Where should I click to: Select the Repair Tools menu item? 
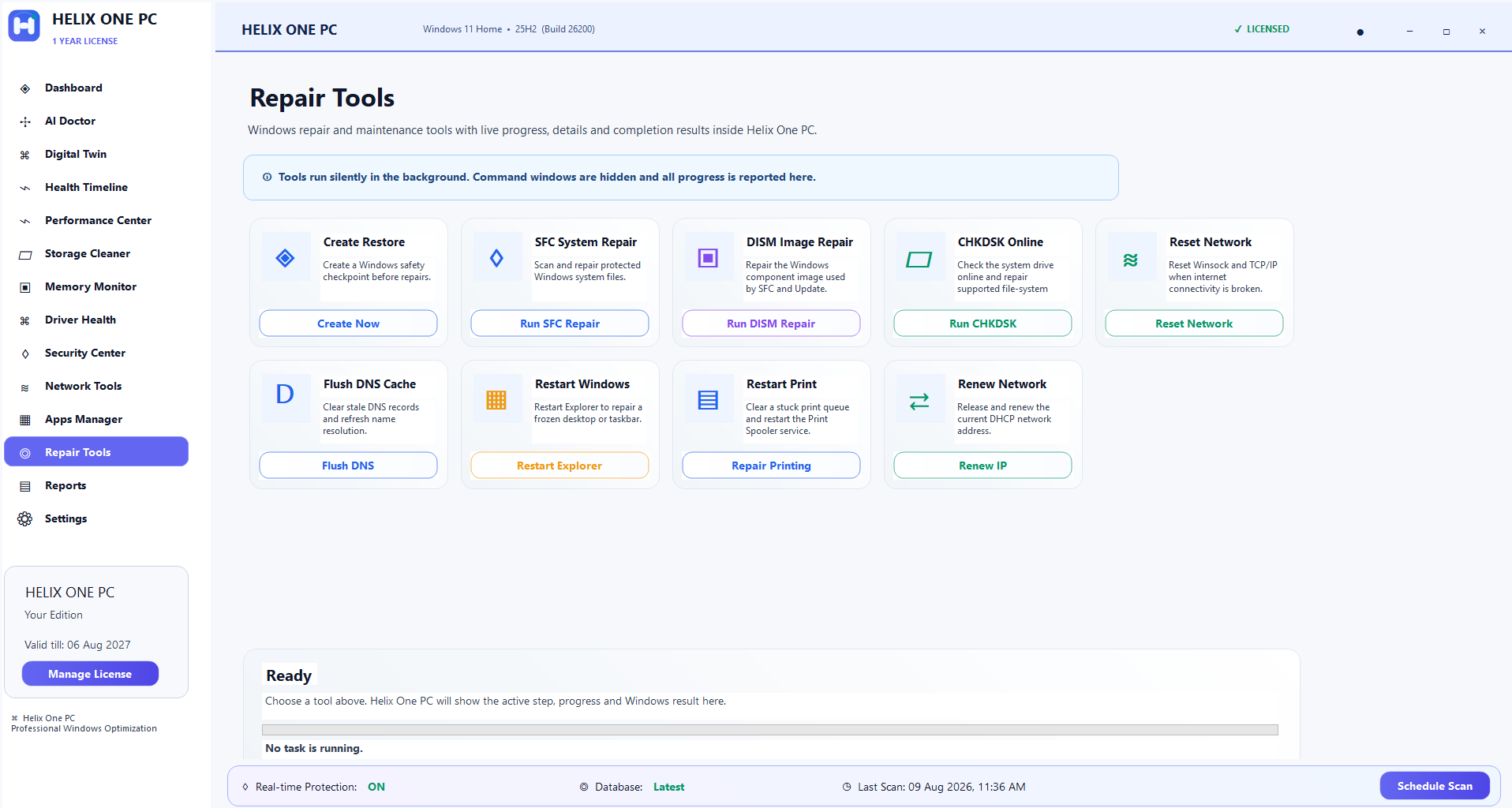(96, 452)
